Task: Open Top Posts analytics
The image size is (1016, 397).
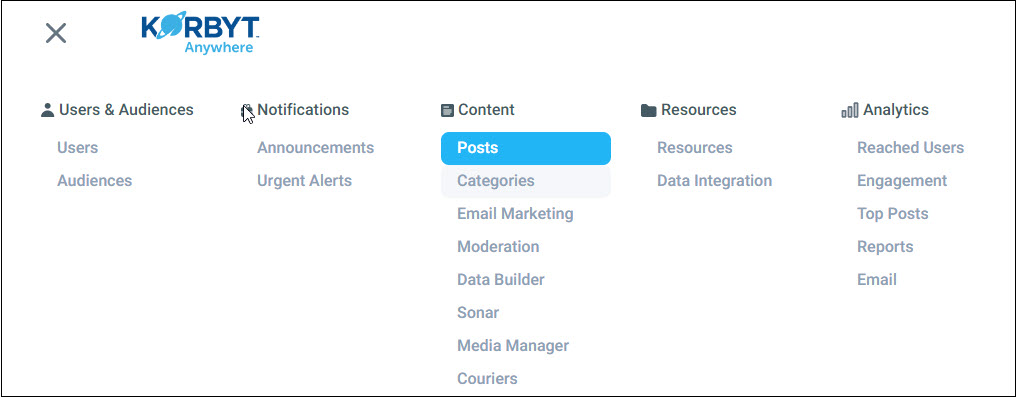Action: [x=893, y=214]
